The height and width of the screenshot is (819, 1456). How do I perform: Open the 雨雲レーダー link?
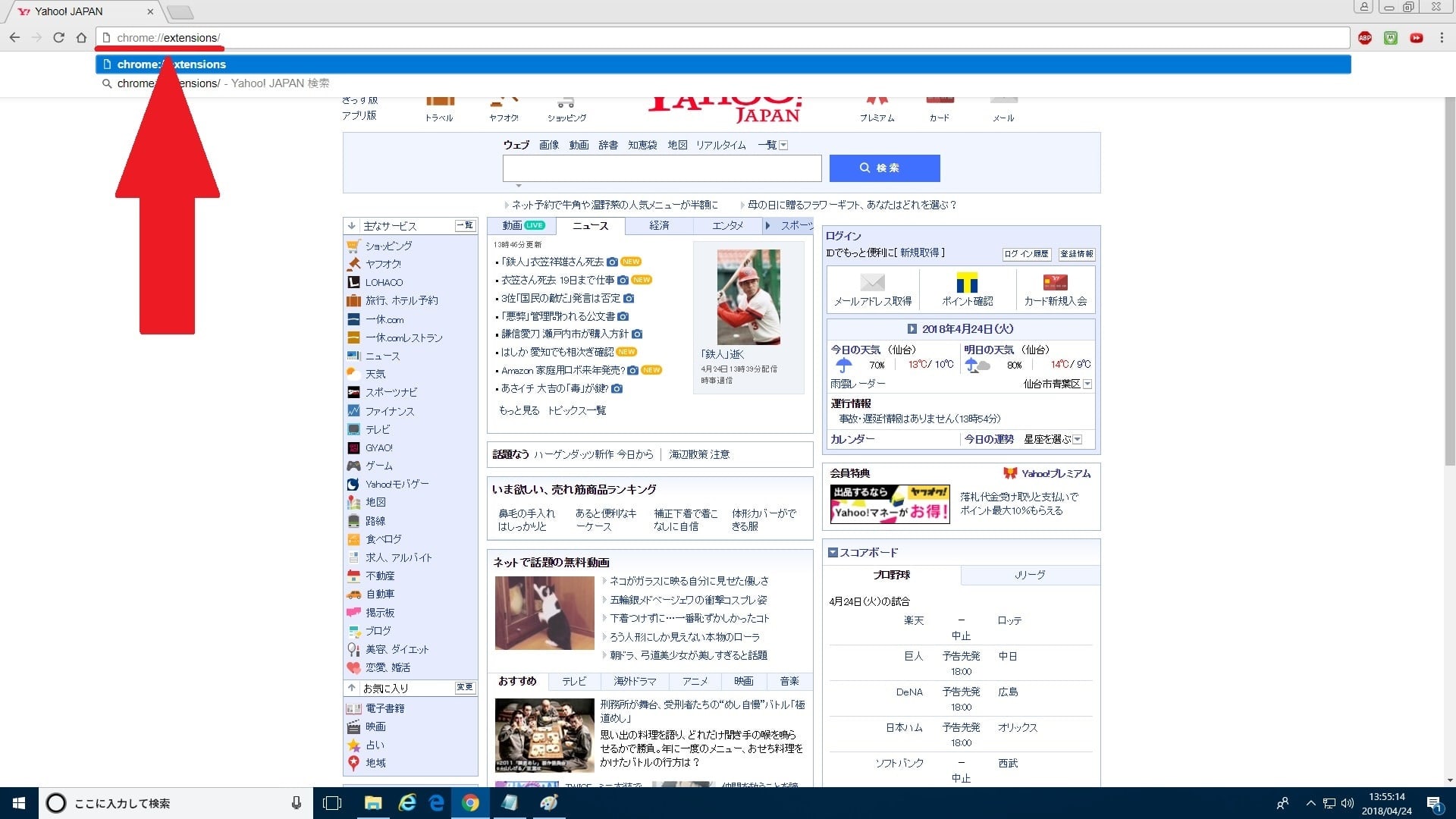[858, 384]
